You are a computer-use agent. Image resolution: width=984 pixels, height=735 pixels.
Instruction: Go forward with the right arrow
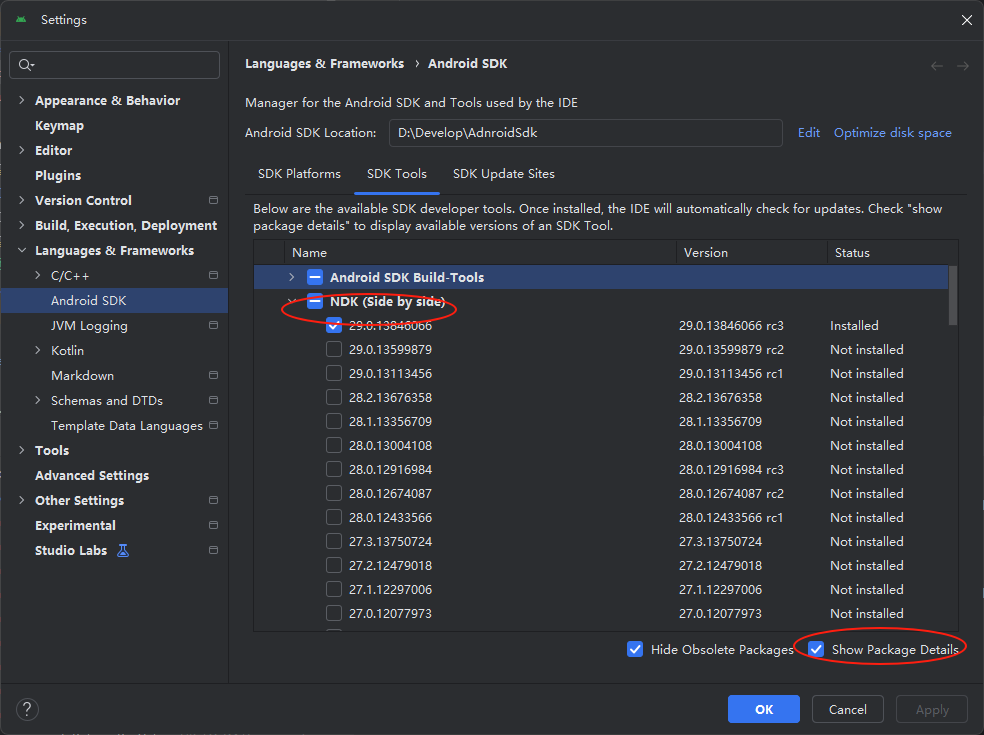[963, 66]
